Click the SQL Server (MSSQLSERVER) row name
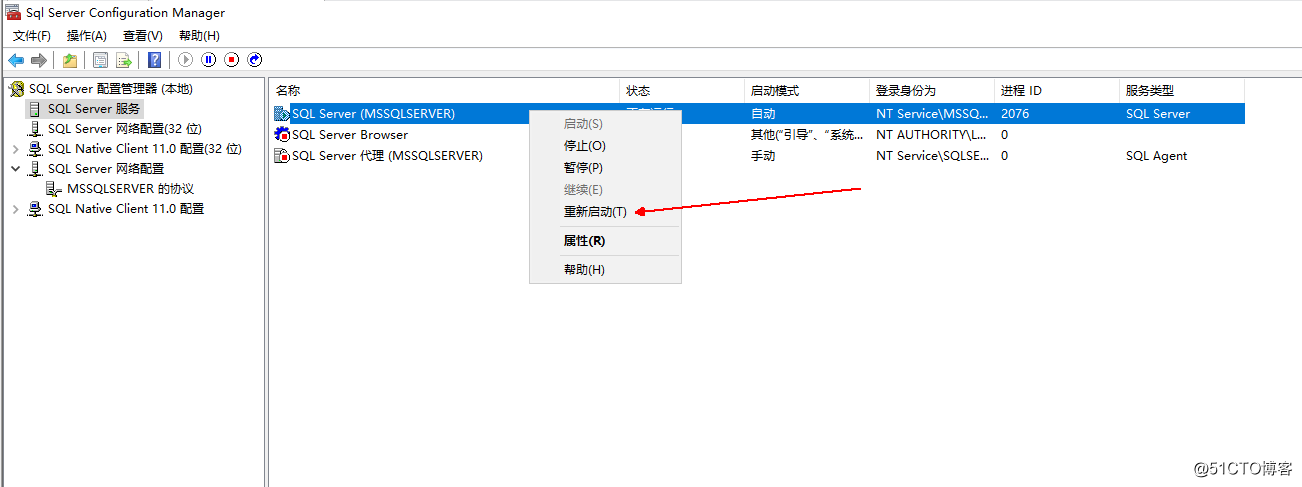 [x=373, y=114]
